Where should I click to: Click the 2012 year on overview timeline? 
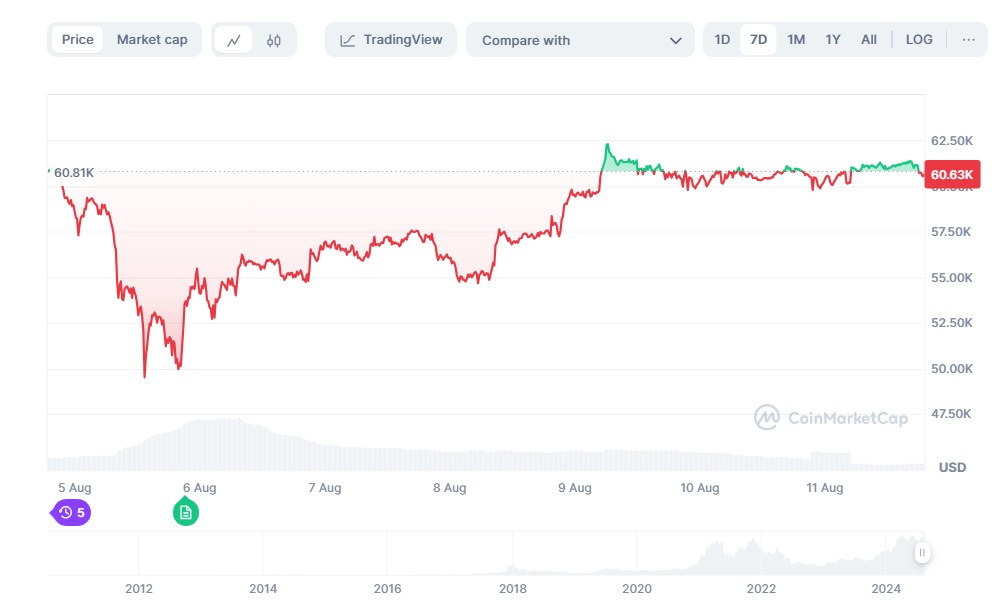click(139, 589)
